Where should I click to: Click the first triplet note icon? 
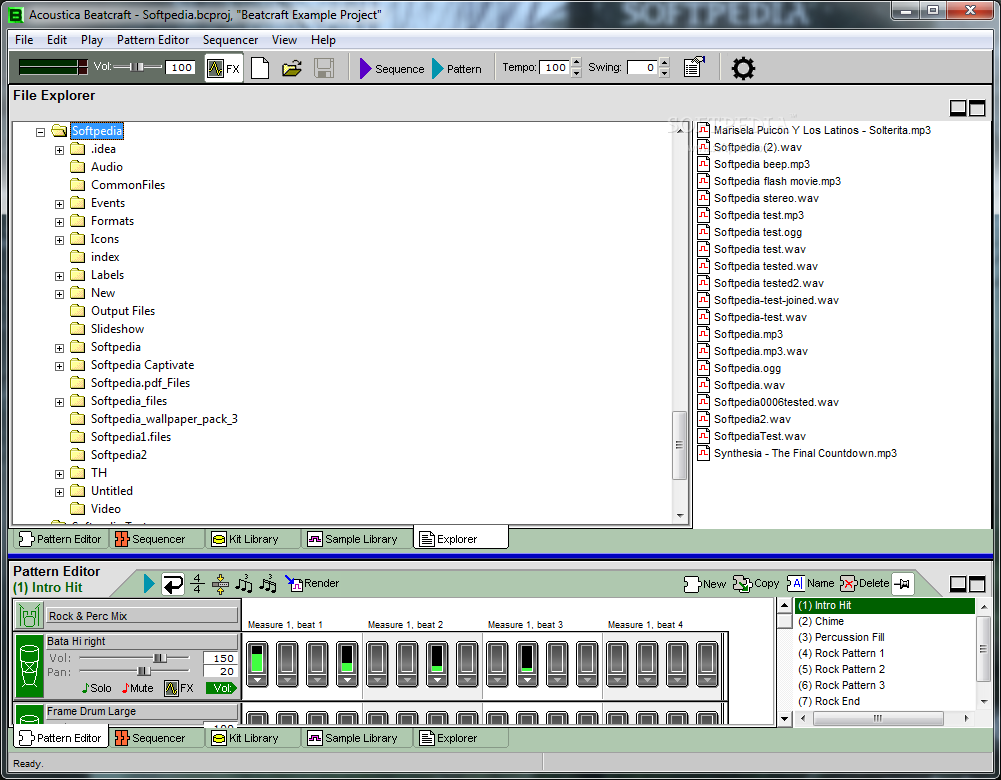[244, 583]
